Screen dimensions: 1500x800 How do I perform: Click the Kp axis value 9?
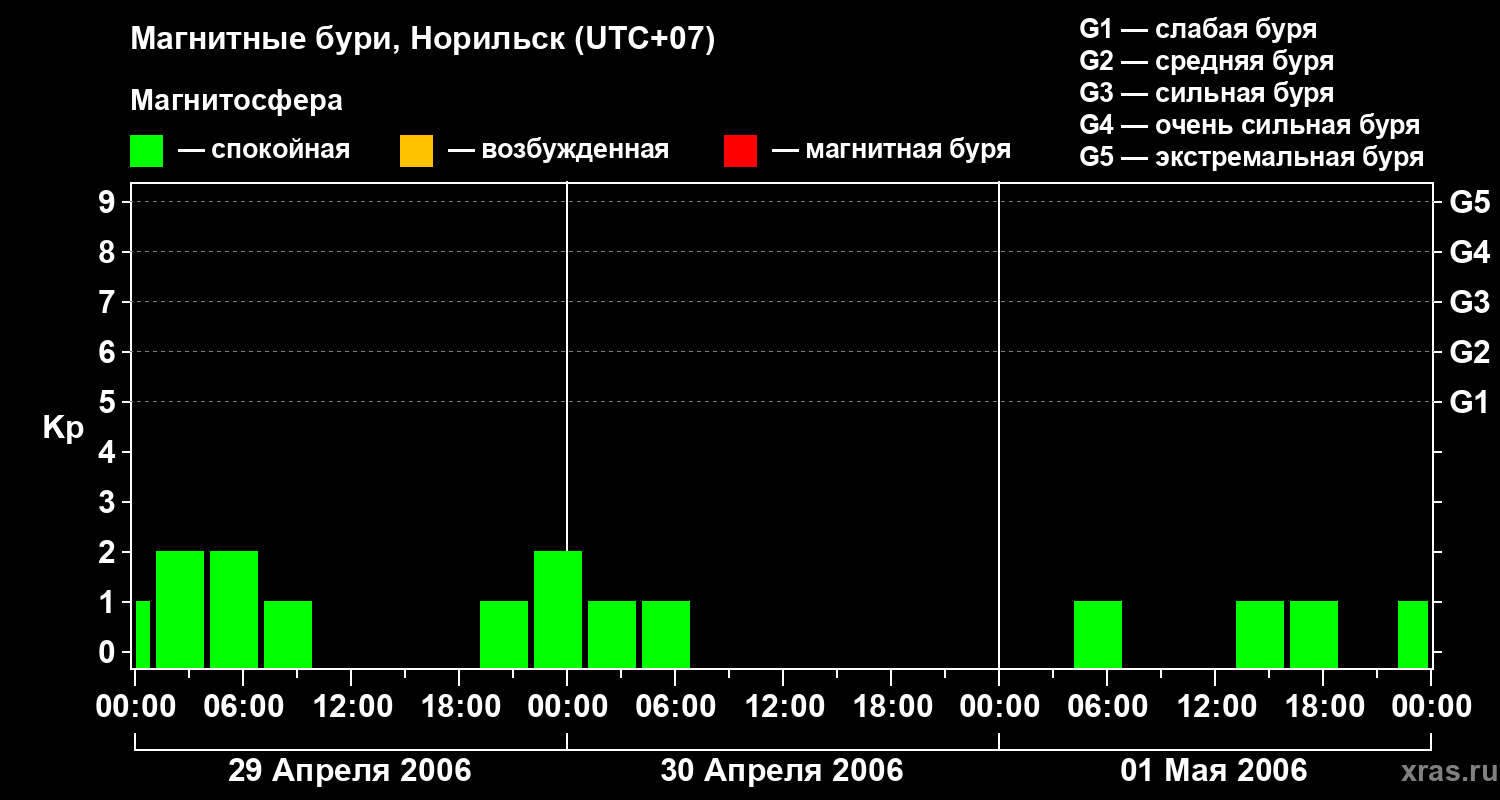pyautogui.click(x=108, y=202)
